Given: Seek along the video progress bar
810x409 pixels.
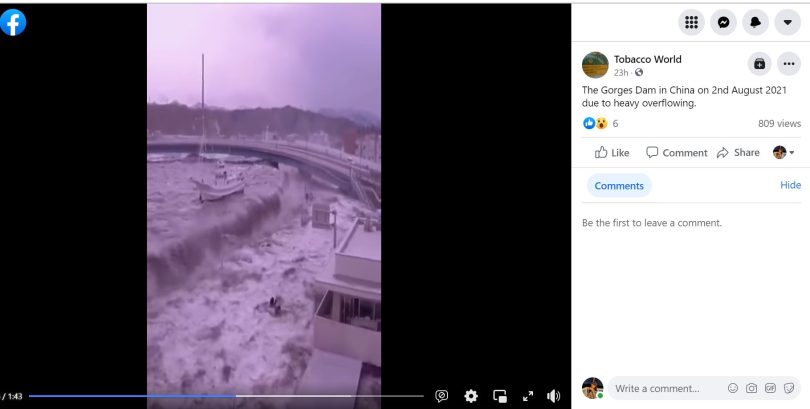Looking at the screenshot, I should (226, 396).
